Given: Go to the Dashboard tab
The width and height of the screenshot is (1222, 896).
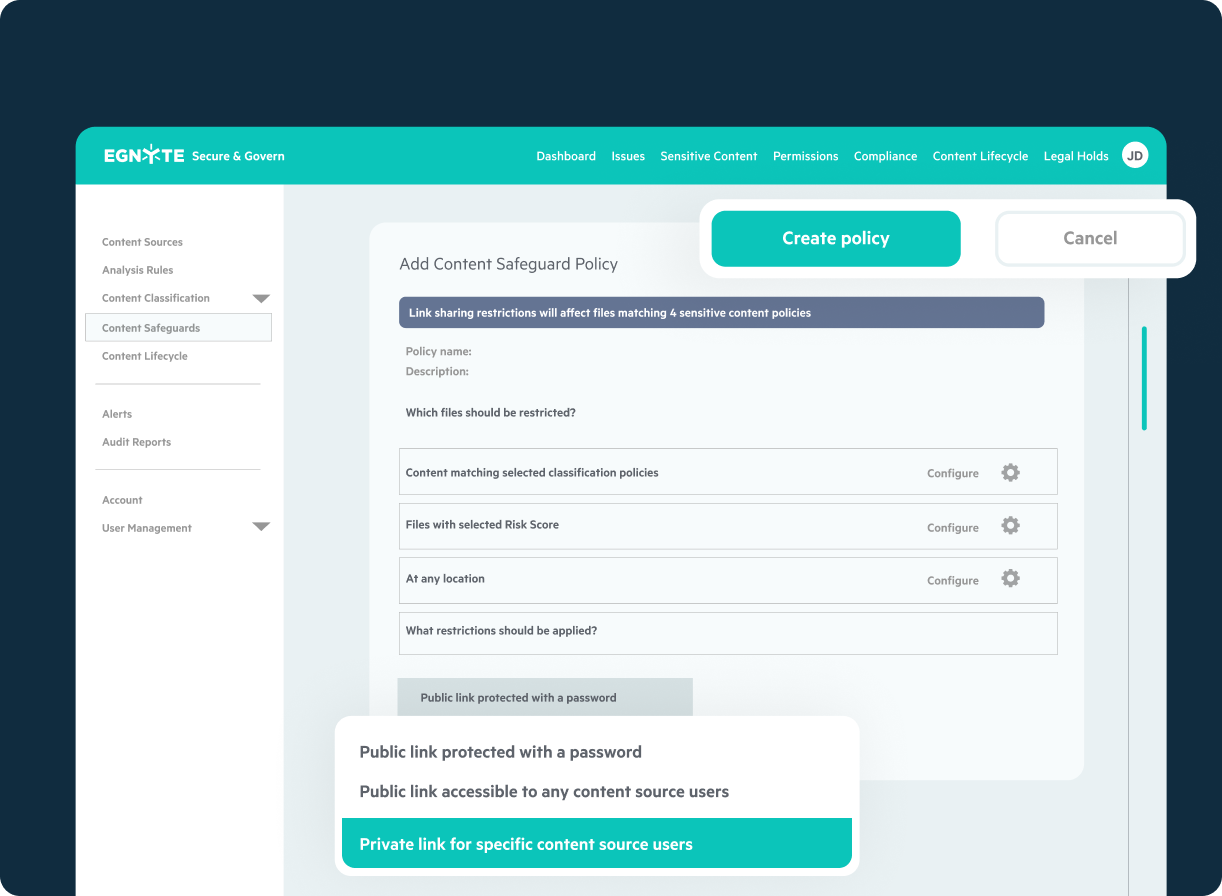Looking at the screenshot, I should (566, 156).
